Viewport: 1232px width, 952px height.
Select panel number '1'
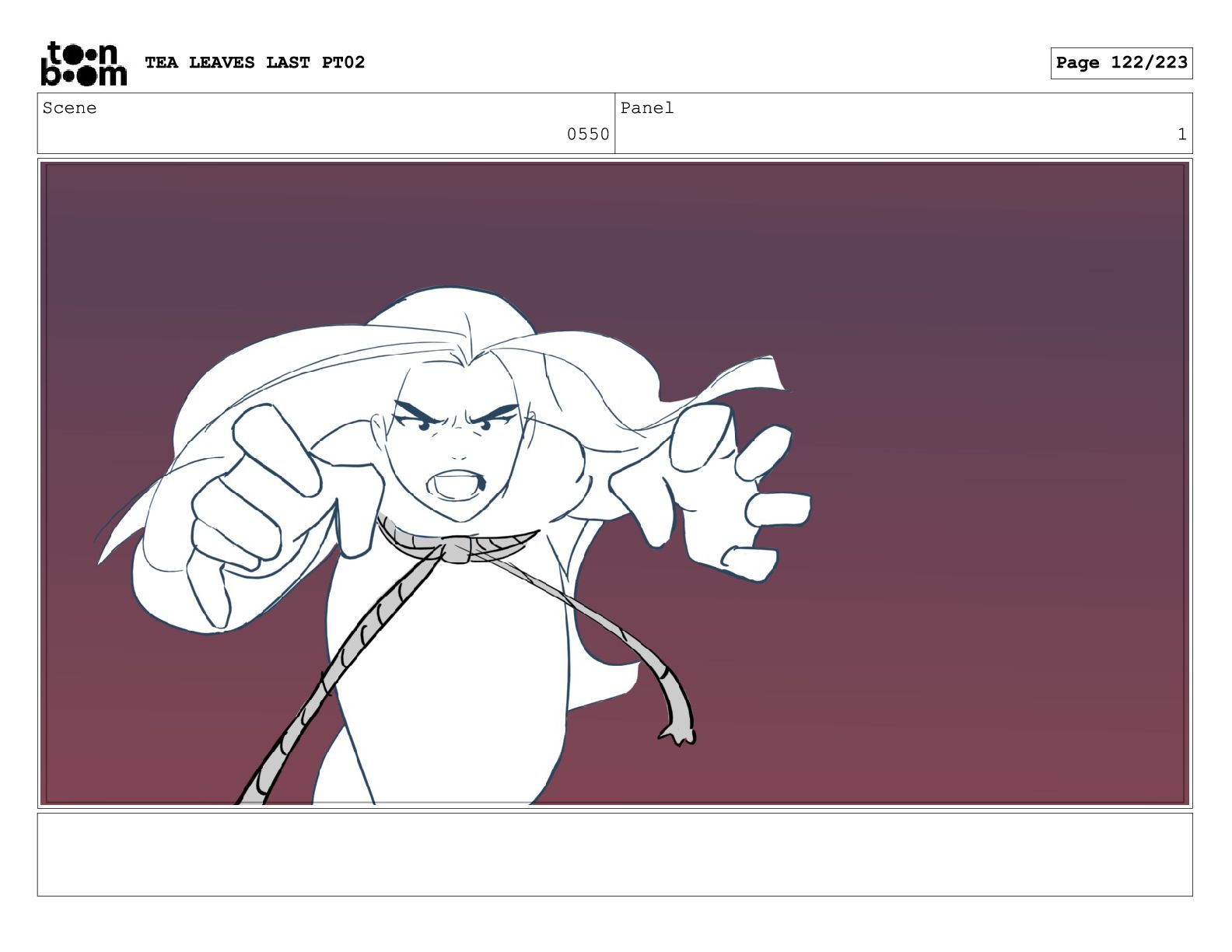click(1181, 135)
